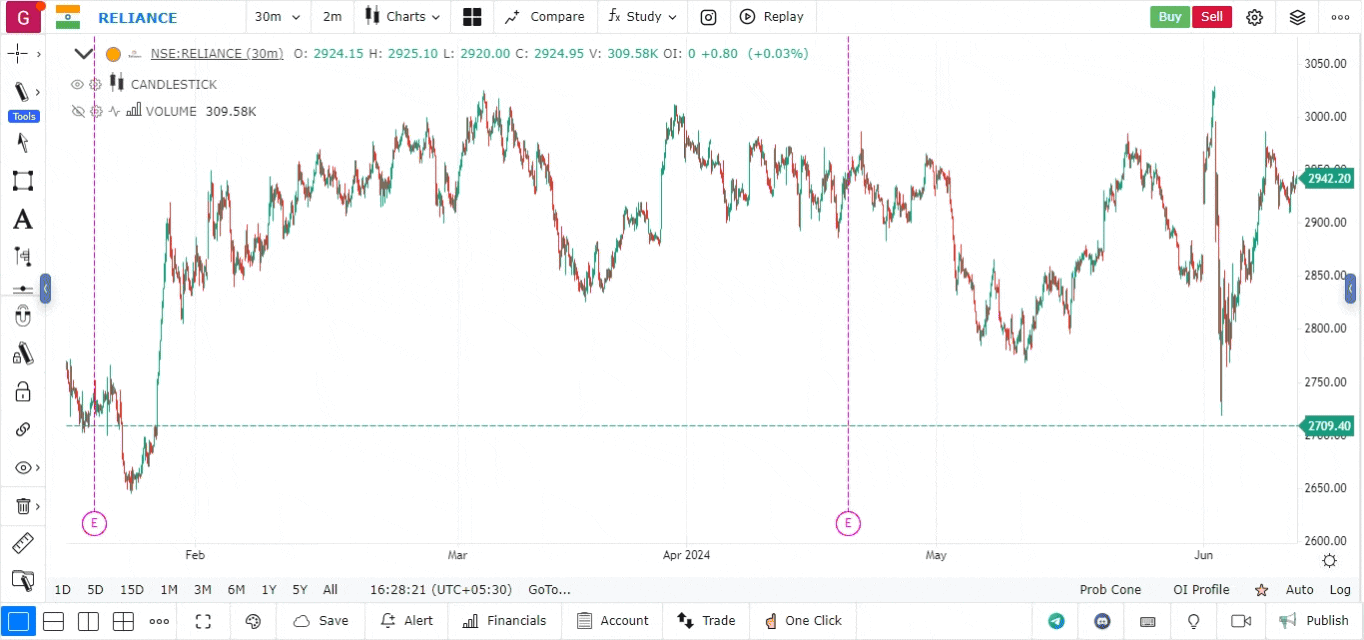1364x640 pixels.
Task: Select the 6M time range
Action: (236, 590)
